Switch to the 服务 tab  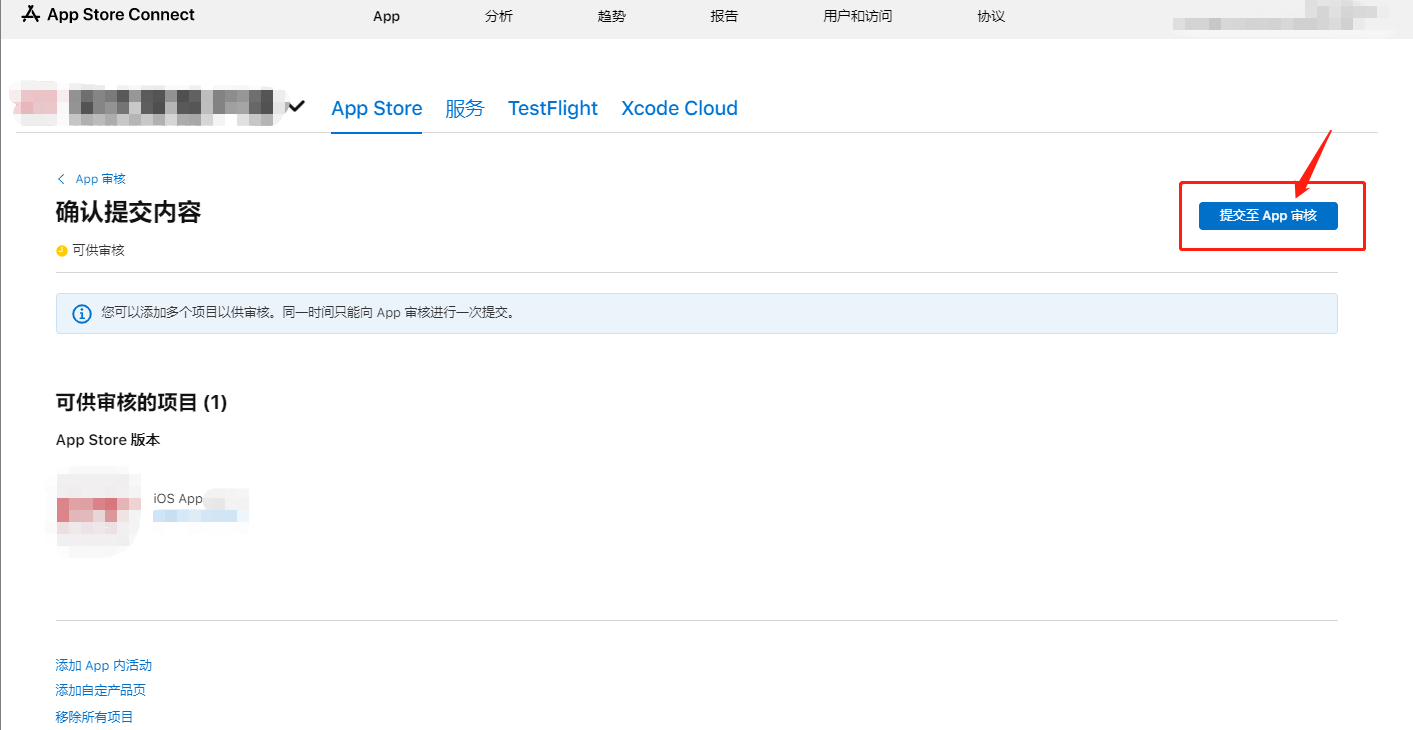pyautogui.click(x=465, y=108)
